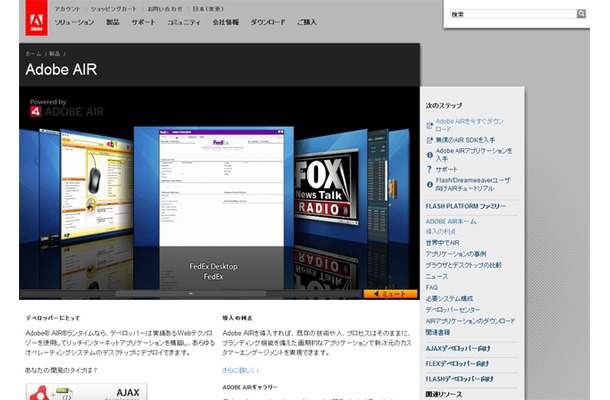Click the 関連書籍 link
This screenshot has height=400, width=610.
pyautogui.click(x=438, y=333)
